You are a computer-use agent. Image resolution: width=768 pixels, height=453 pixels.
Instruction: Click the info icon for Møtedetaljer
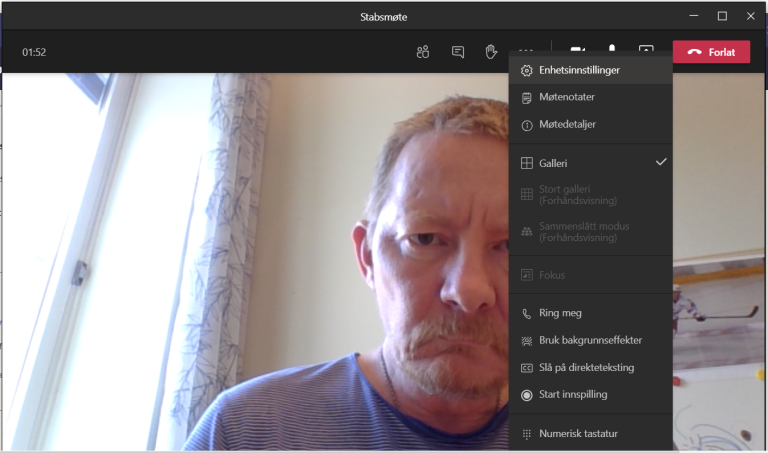[527, 125]
